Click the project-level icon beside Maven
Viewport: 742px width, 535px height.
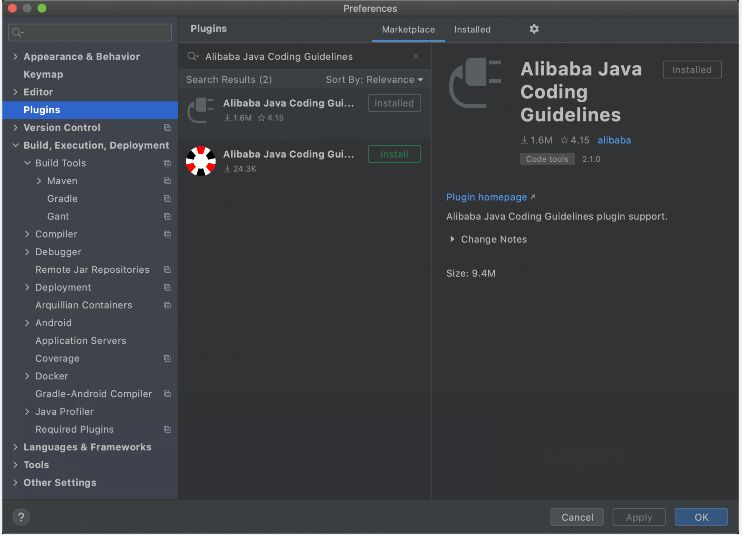point(167,181)
